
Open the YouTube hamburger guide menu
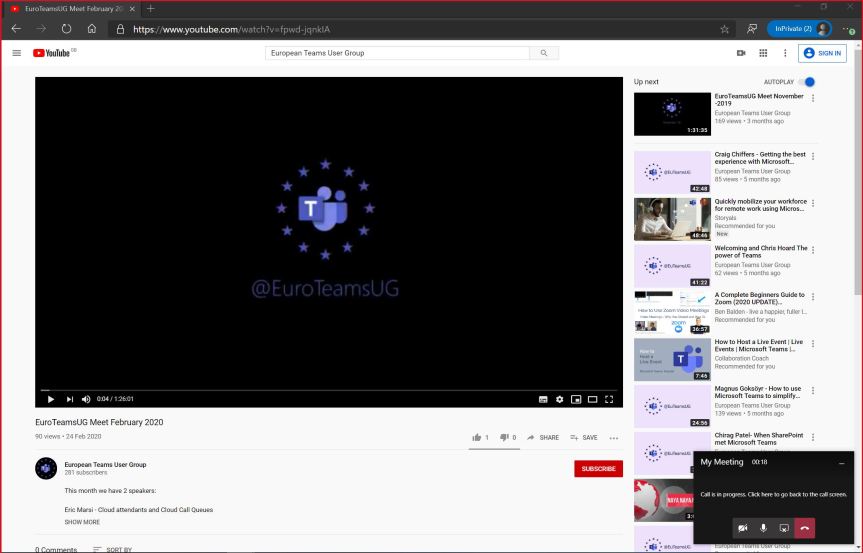(x=17, y=53)
